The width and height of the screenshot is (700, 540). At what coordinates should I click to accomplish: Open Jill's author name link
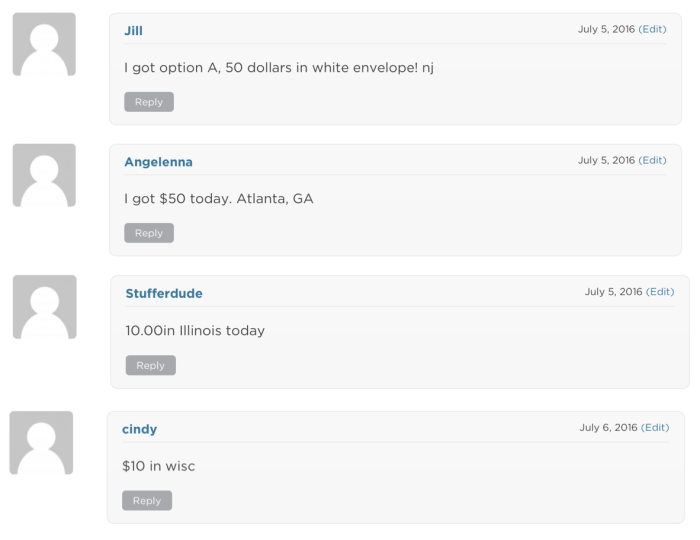pyautogui.click(x=133, y=31)
